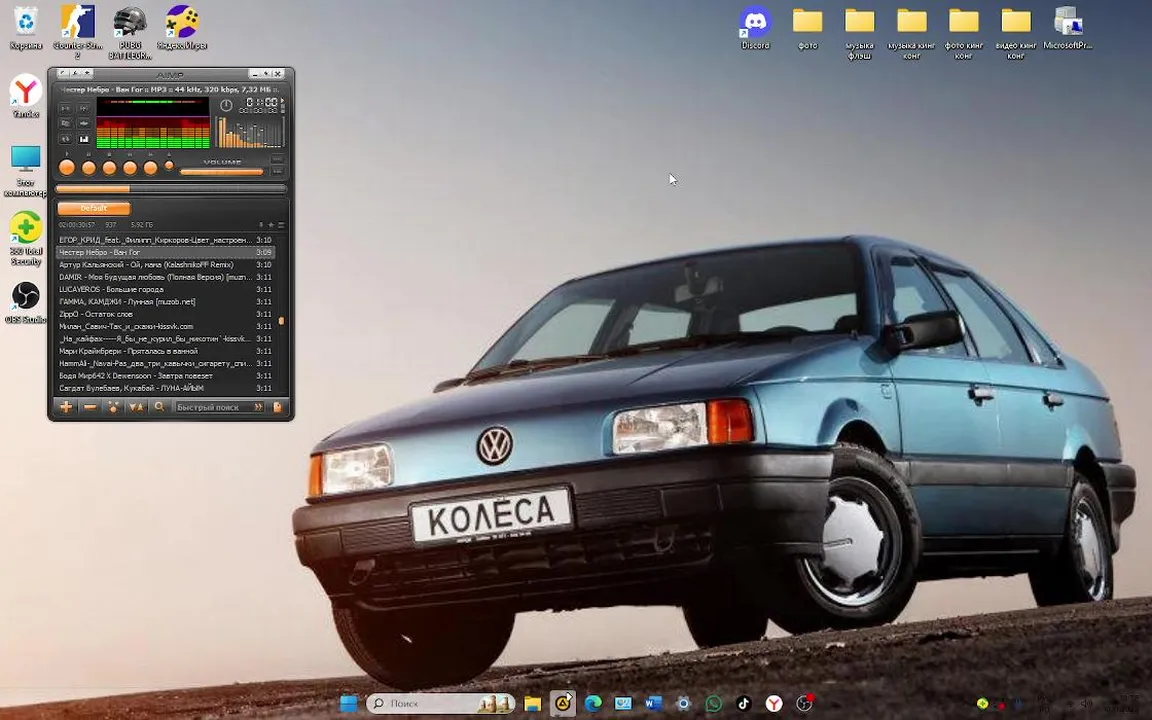Select track HammAli-_Navai-Раз_два_три
This screenshot has width=1152, height=720.
165,364
